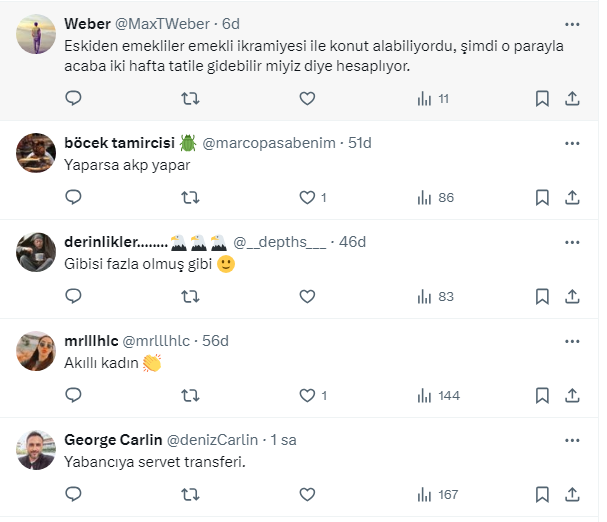Reply to the derinlikler tweet
The height and width of the screenshot is (522, 607).
(73, 296)
